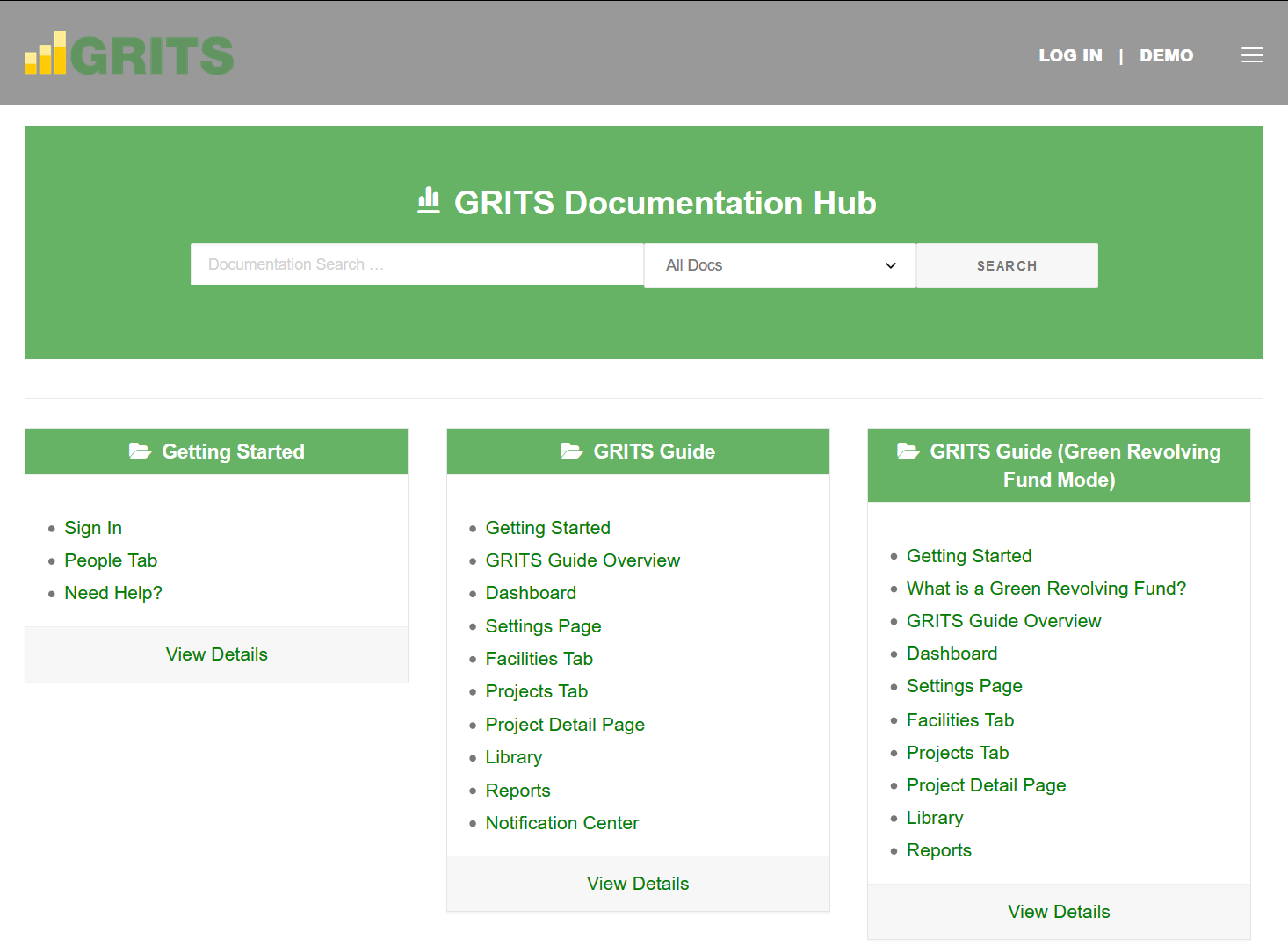Open Reports in GRITS Guide list

[x=518, y=791]
